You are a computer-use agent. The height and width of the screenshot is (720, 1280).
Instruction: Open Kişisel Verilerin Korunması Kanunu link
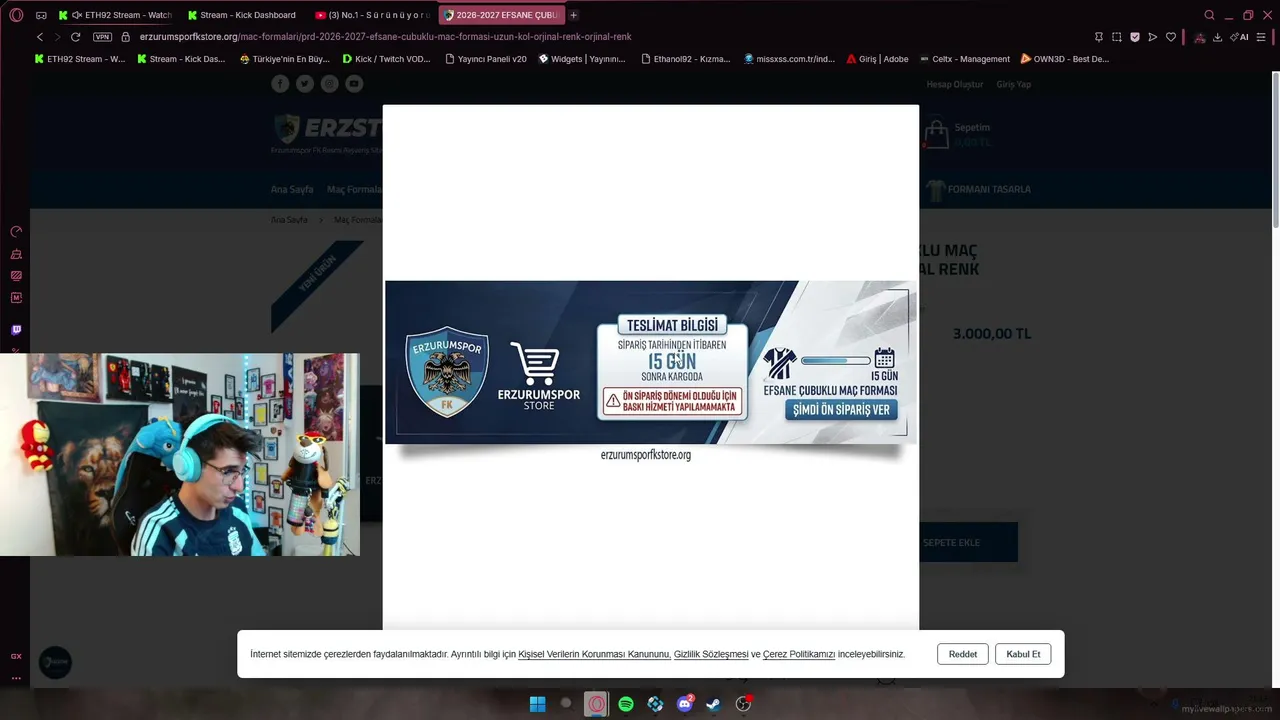point(594,654)
